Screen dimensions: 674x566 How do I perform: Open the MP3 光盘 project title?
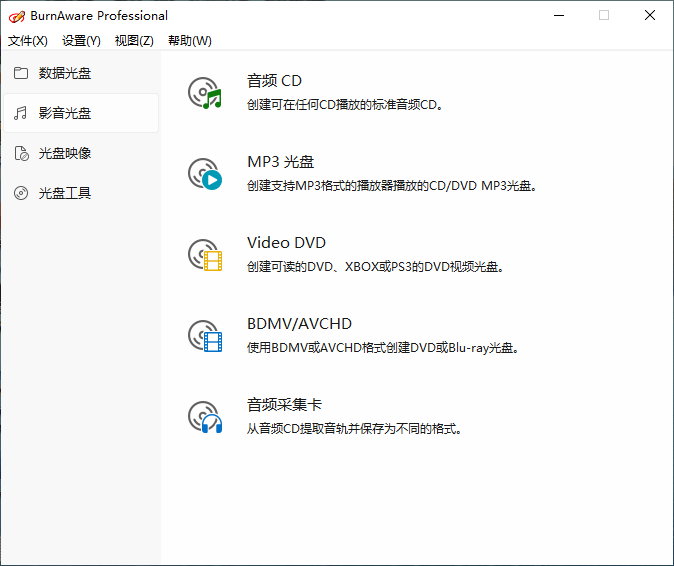(x=280, y=162)
